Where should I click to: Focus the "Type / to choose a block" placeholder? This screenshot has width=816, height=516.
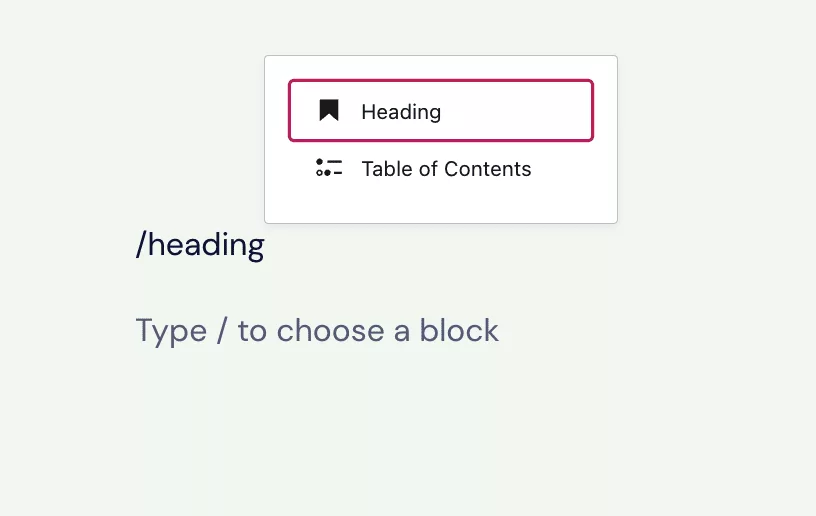[x=317, y=330]
